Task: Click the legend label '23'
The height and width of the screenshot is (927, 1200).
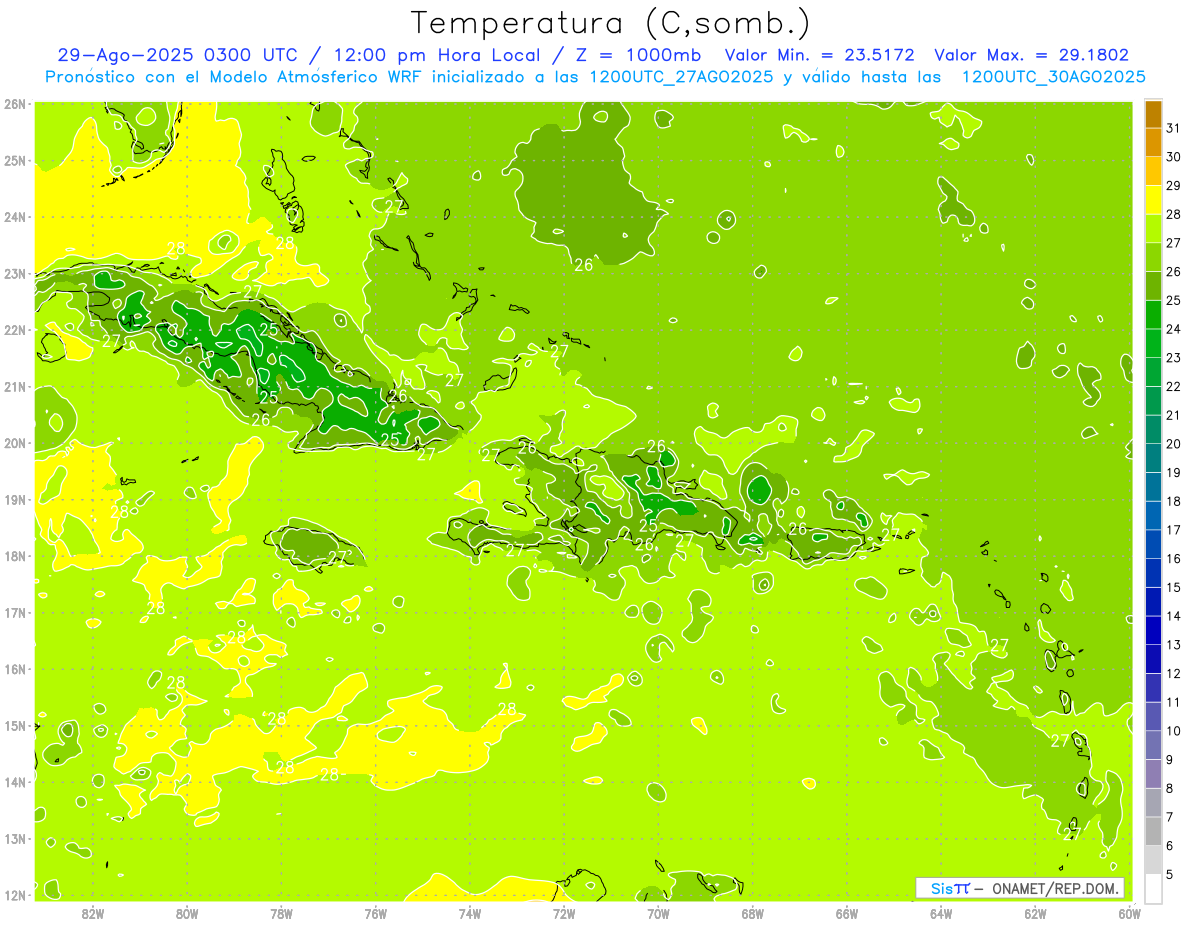Action: 1173,358
